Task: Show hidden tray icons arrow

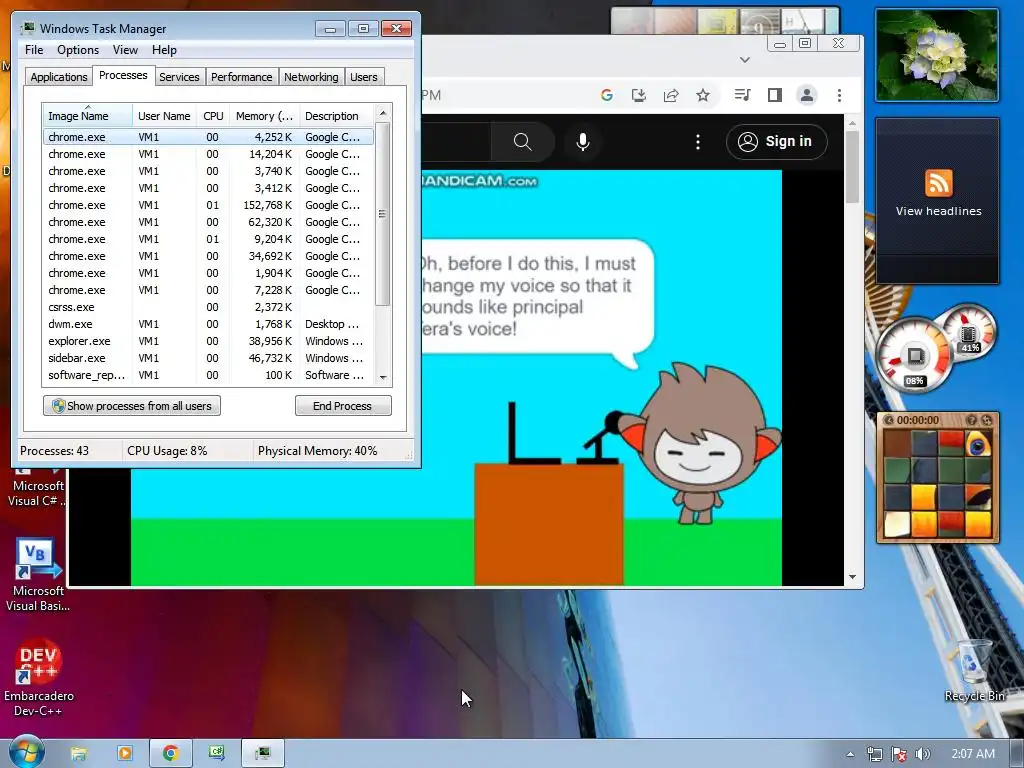Action: [x=850, y=754]
